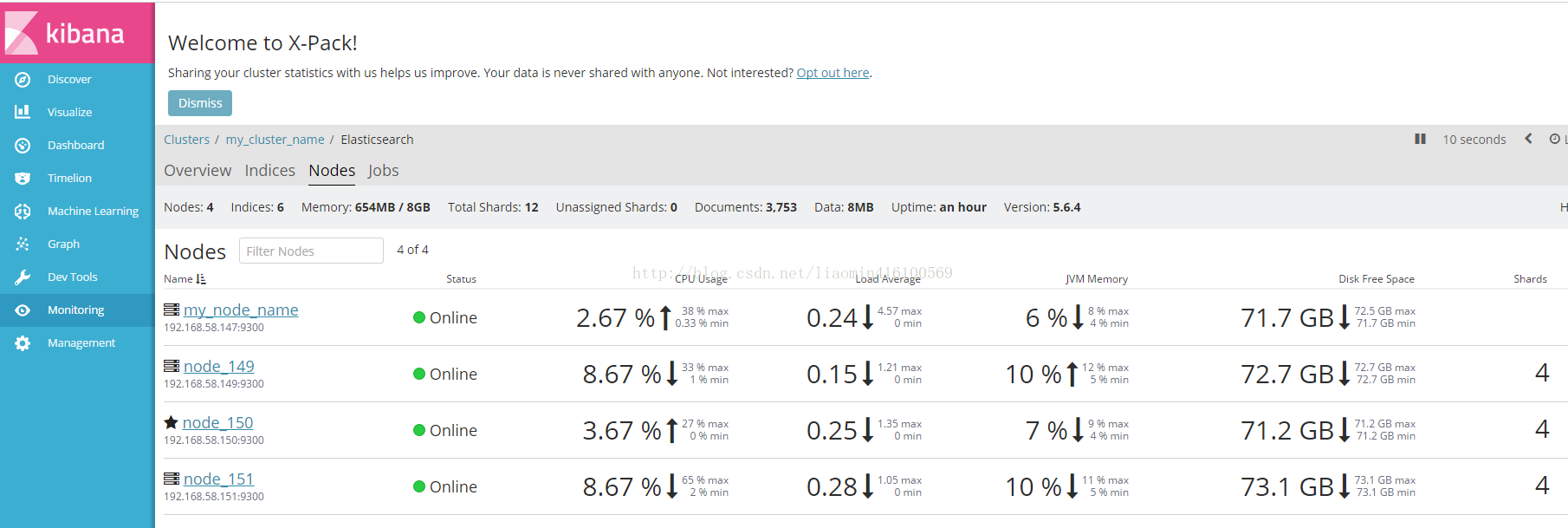The image size is (1568, 528).
Task: Click the Management gear icon
Action: (23, 342)
